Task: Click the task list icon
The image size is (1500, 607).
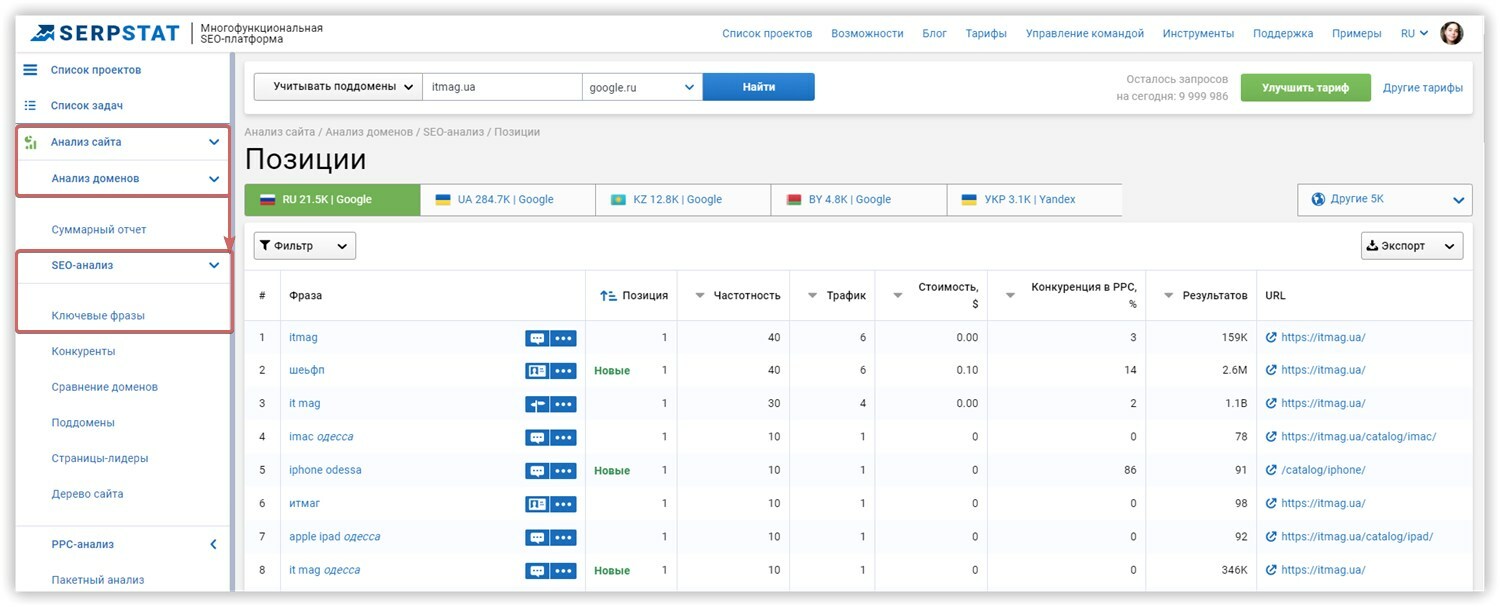Action: [30, 105]
